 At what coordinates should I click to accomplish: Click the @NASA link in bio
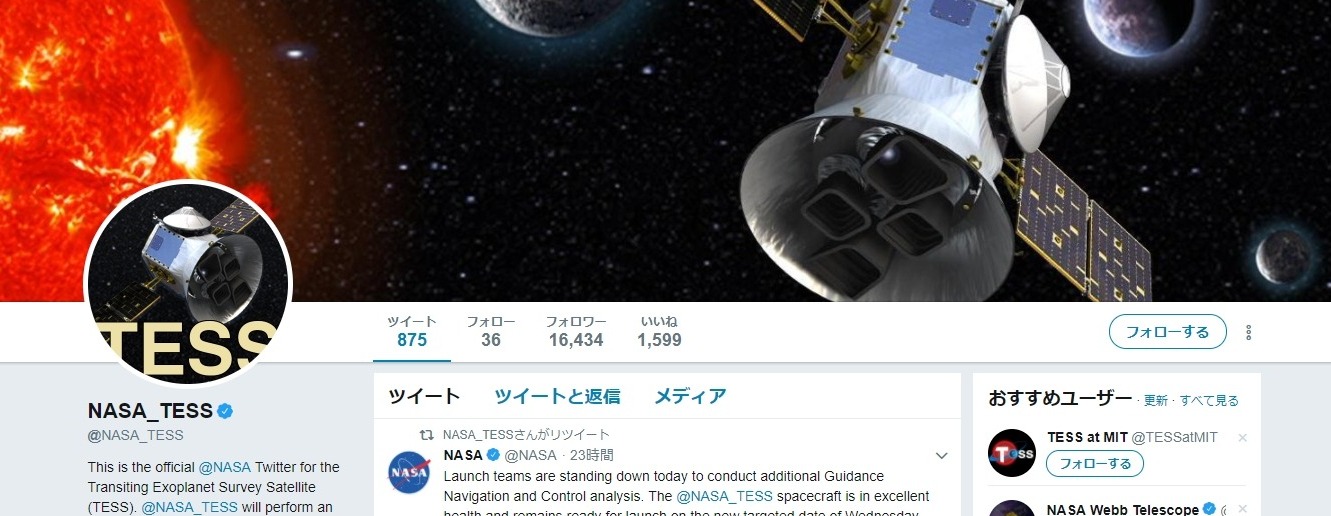tap(224, 467)
